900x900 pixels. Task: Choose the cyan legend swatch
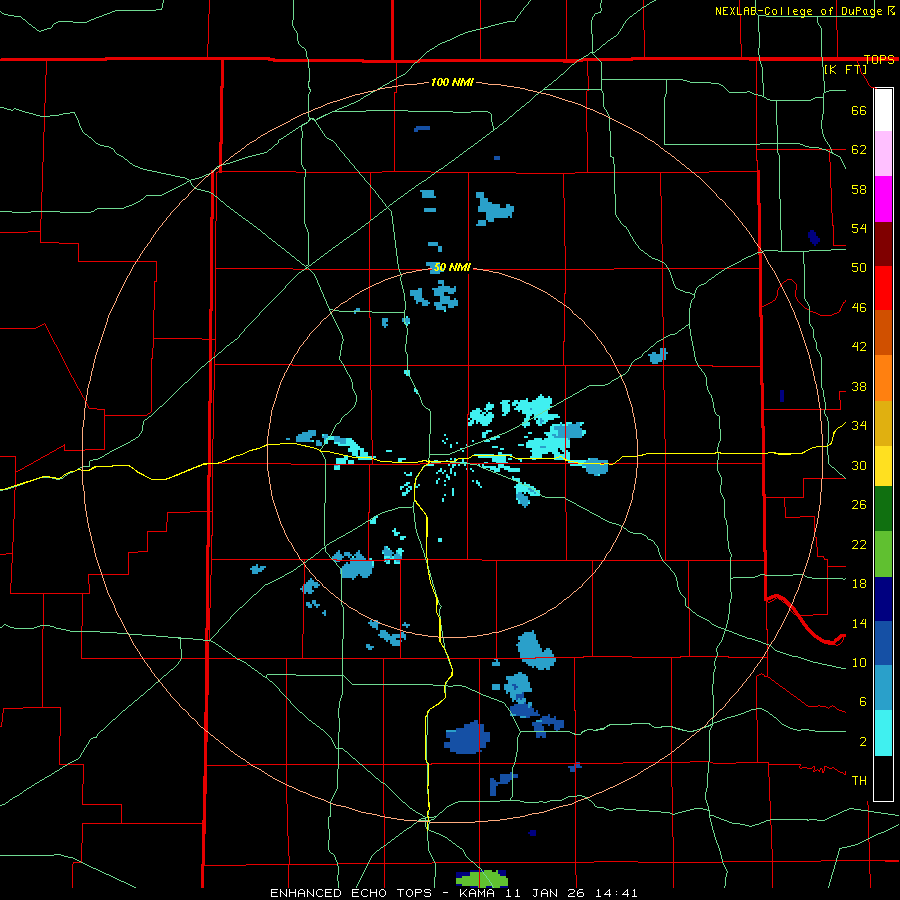883,733
